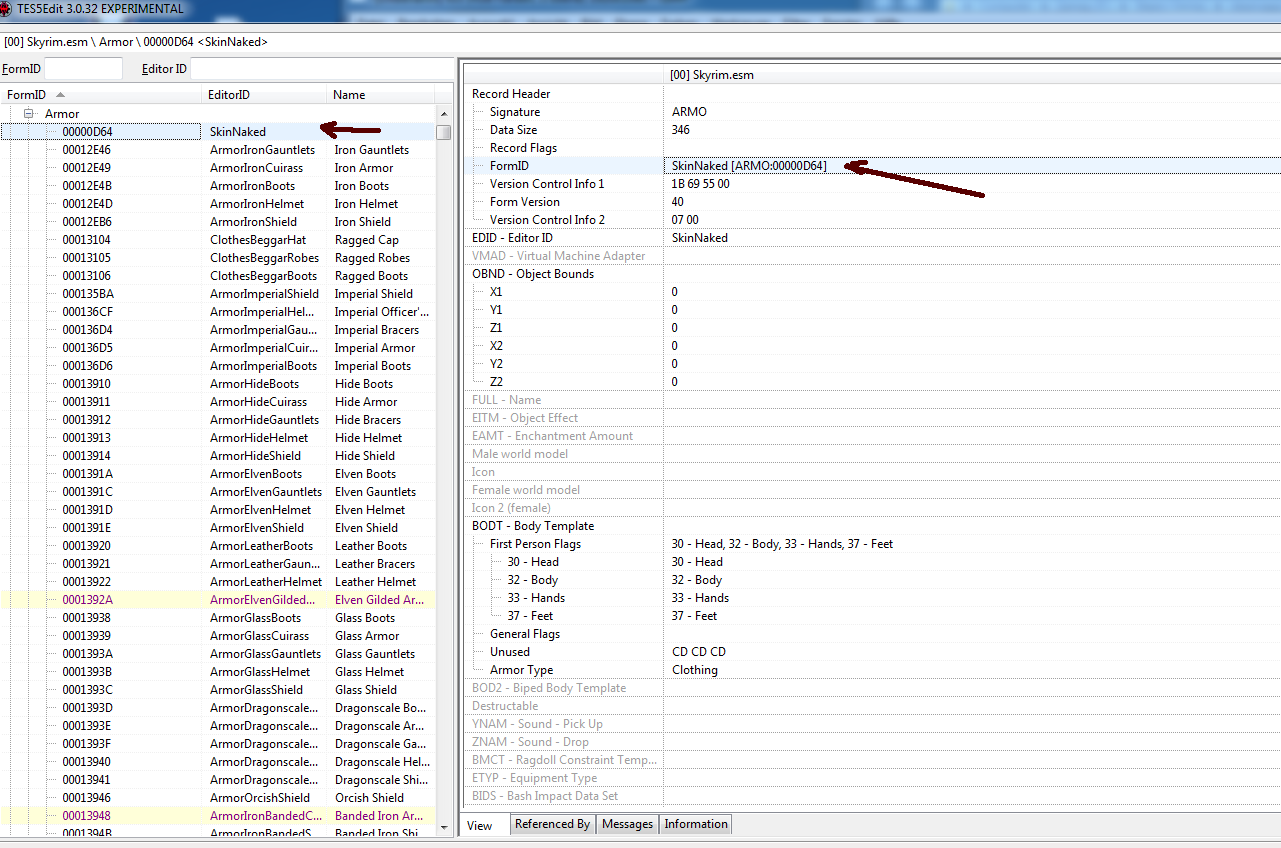Click the left list vertical scrollbar thumb
The height and width of the screenshot is (848, 1281).
(444, 132)
